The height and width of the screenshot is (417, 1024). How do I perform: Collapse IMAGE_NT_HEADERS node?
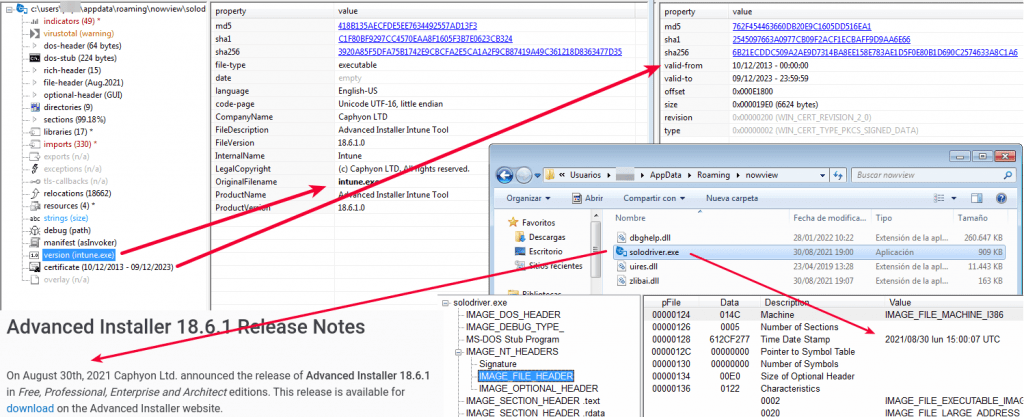coord(458,352)
